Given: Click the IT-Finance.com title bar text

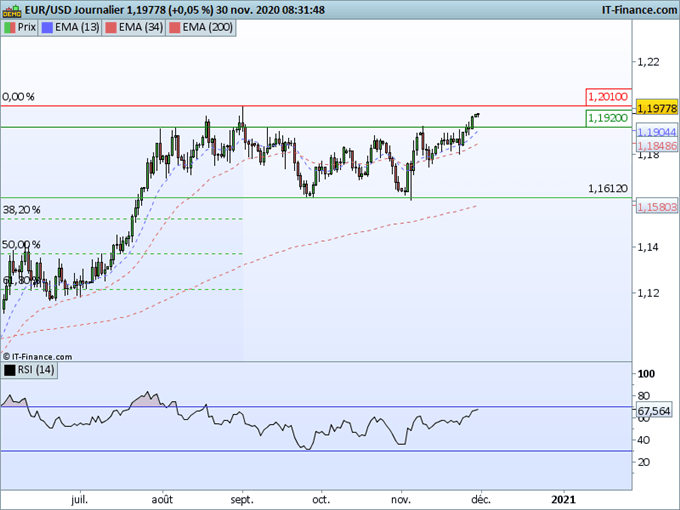Looking at the screenshot, I should click(x=639, y=10).
